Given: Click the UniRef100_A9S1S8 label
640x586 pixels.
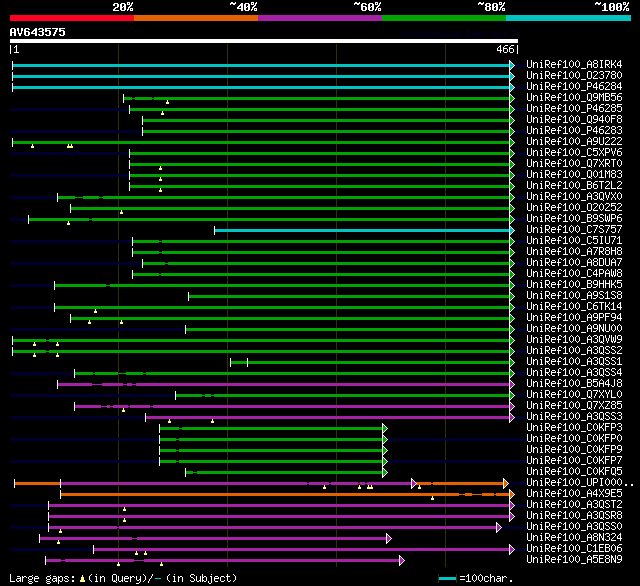Looking at the screenshot, I should (x=574, y=295).
